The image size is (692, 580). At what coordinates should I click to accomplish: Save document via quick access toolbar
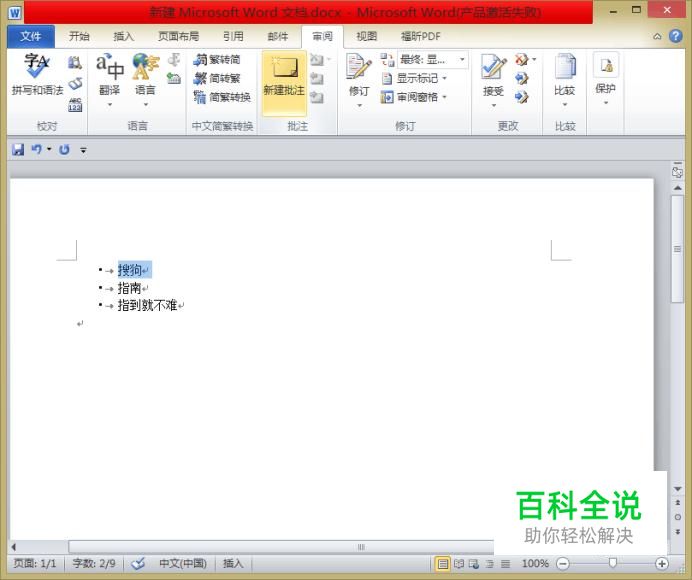pos(18,150)
